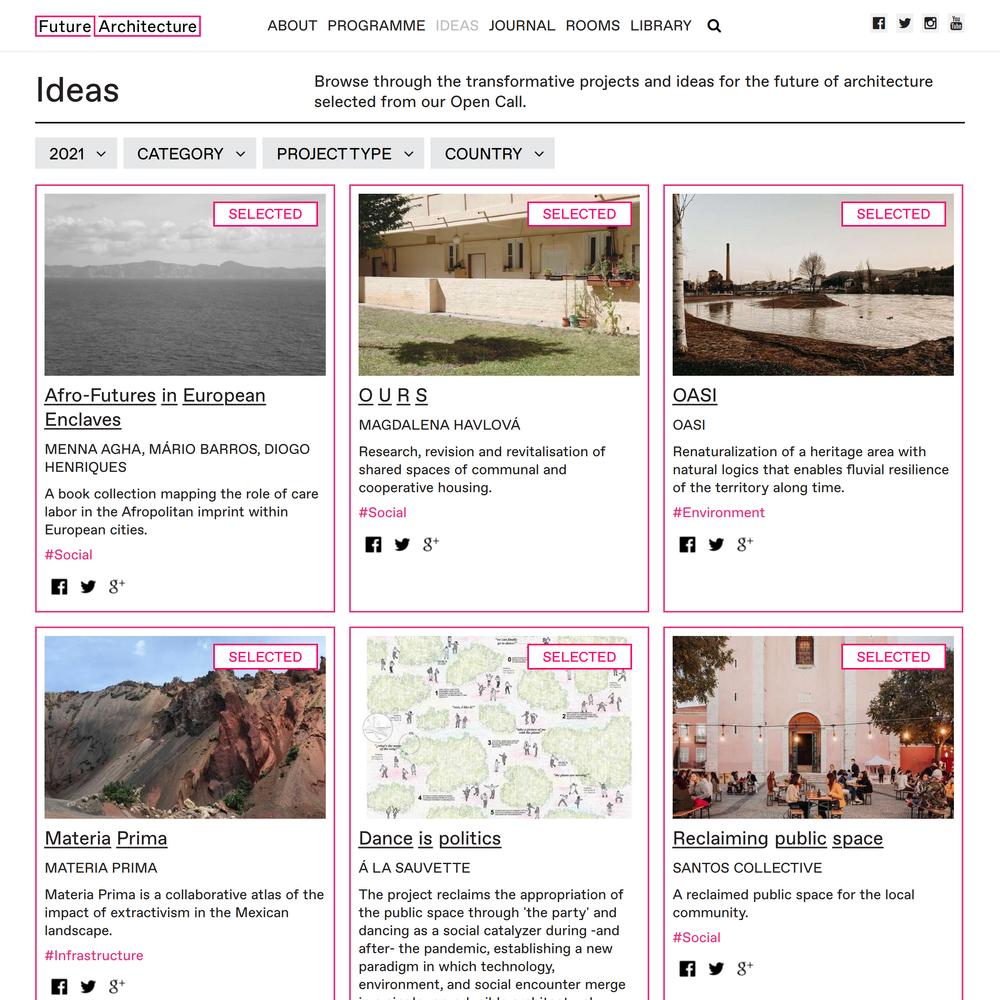The width and height of the screenshot is (1000, 1000).
Task: Open the PROJECT TYPE filter dropdown
Action: click(x=343, y=154)
